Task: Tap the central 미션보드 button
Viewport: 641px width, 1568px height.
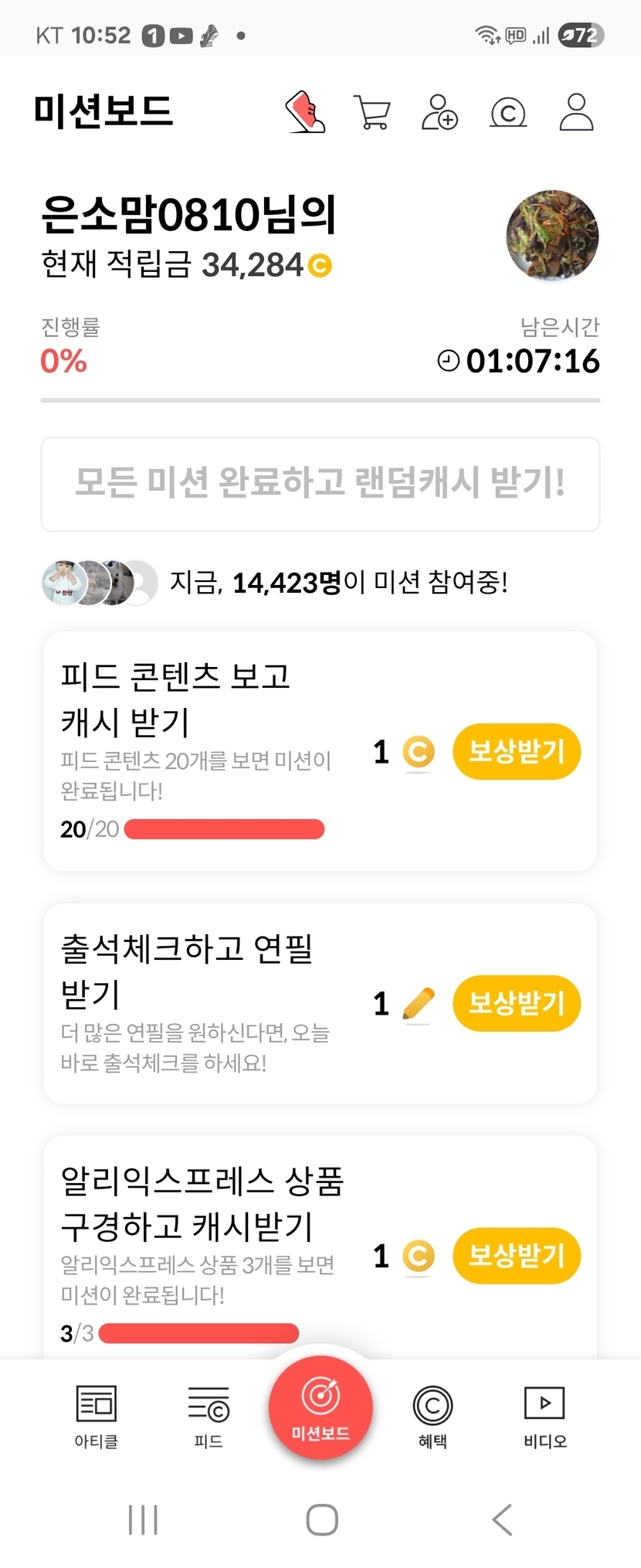Action: pos(320,1409)
